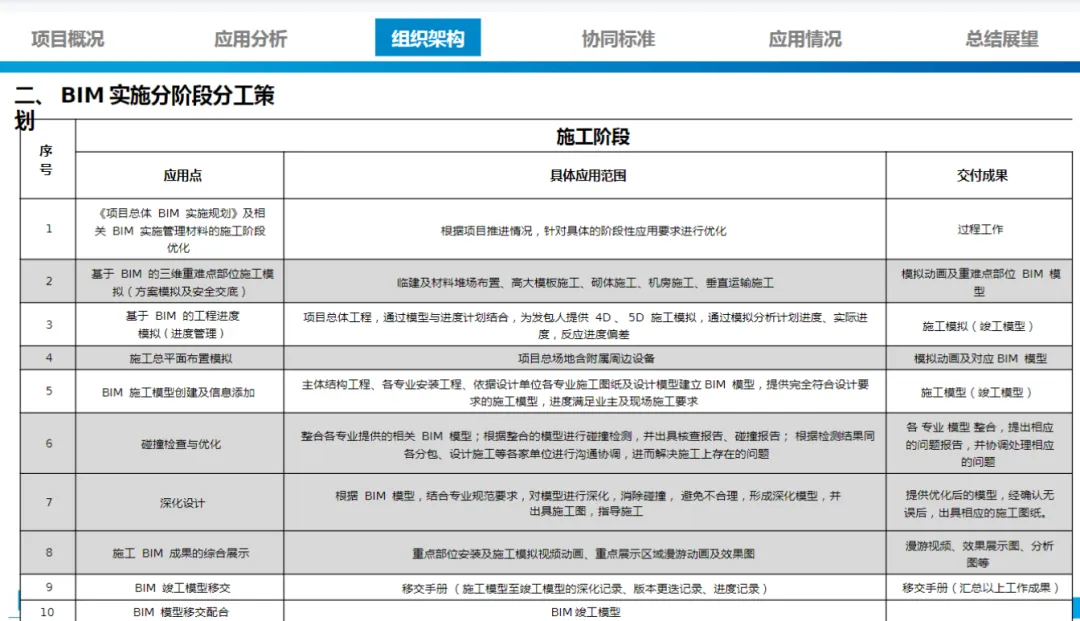Click 施工模拟（竣工模型）cell in row 3
The image size is (1080, 621).
[979, 325]
